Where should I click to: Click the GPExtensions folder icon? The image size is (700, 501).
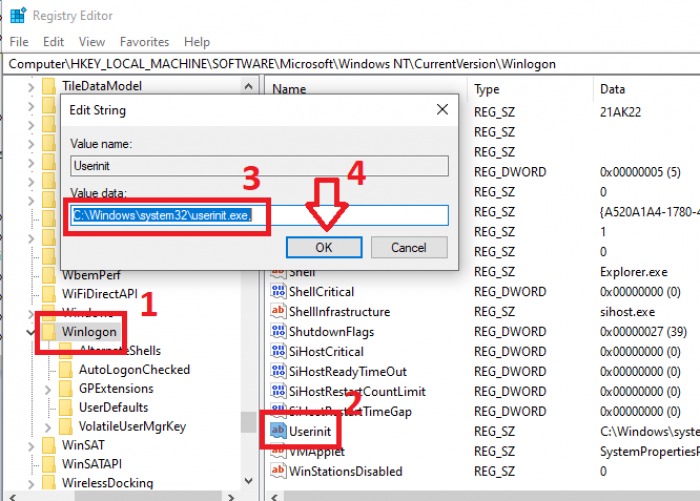66,388
